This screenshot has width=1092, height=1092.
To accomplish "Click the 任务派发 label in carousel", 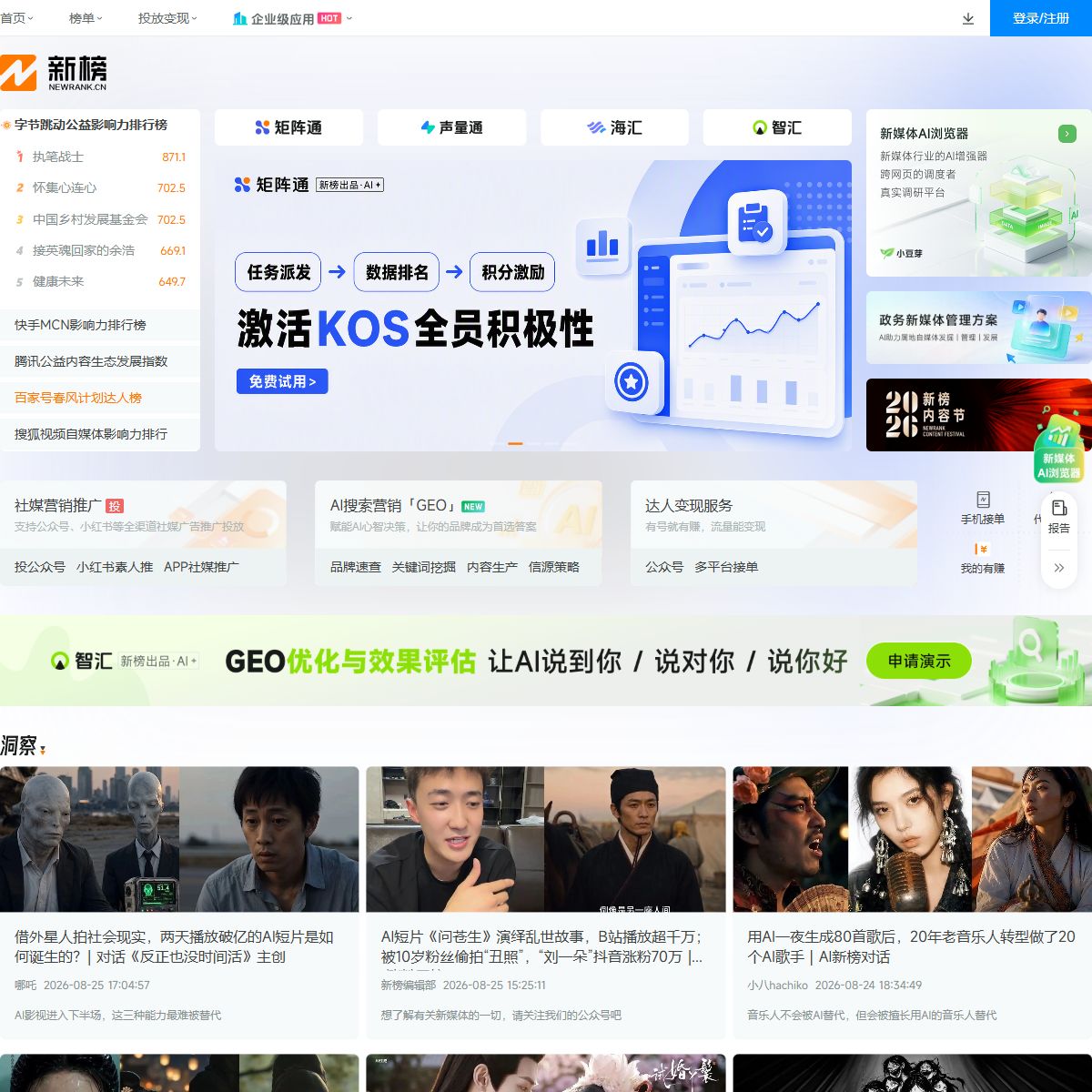I will pyautogui.click(x=278, y=272).
